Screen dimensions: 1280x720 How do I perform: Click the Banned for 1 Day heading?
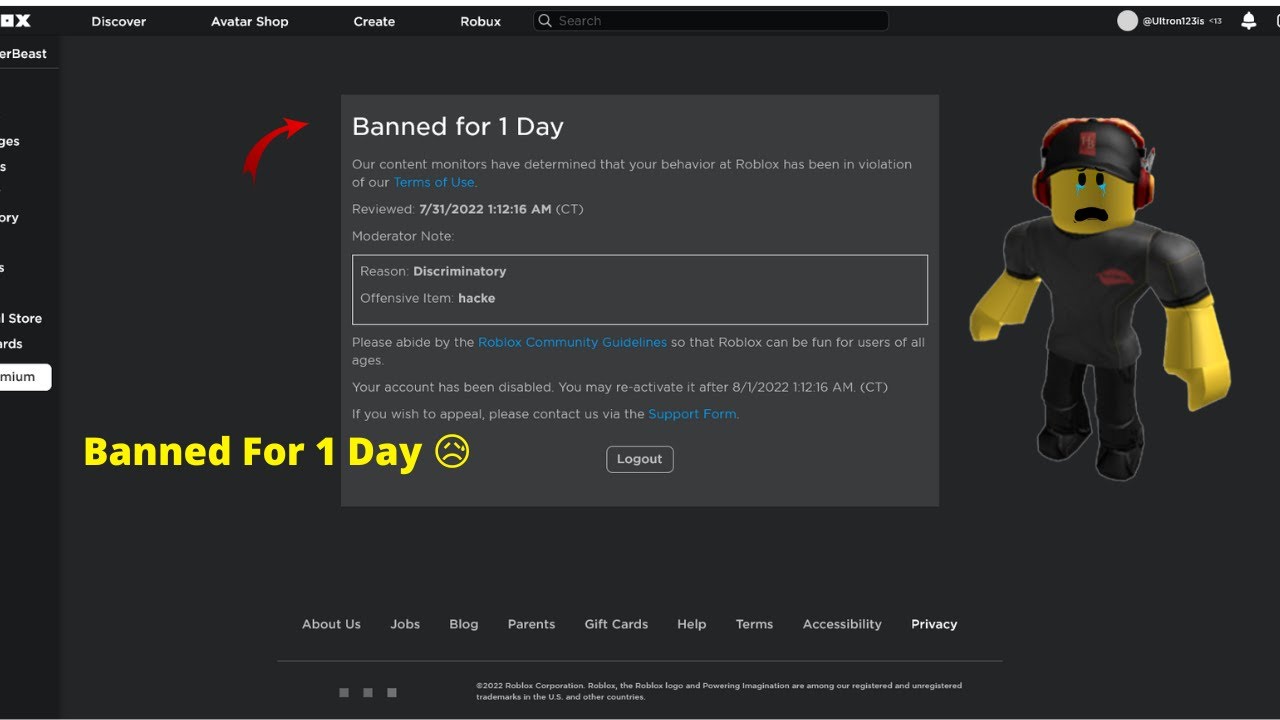coord(458,127)
